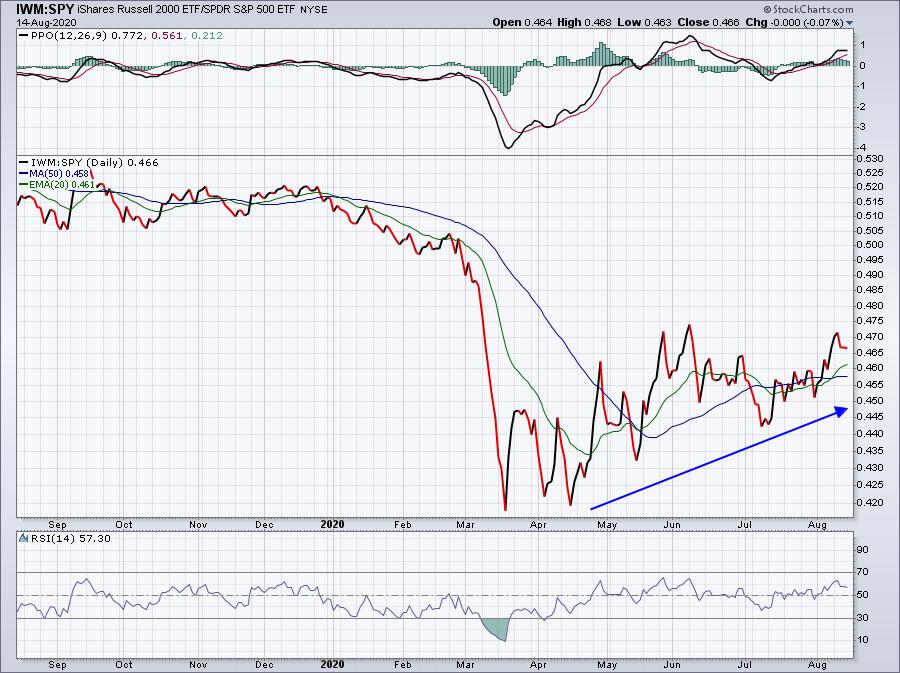Click the RSI(14) indicator panel icon

pos(24,538)
